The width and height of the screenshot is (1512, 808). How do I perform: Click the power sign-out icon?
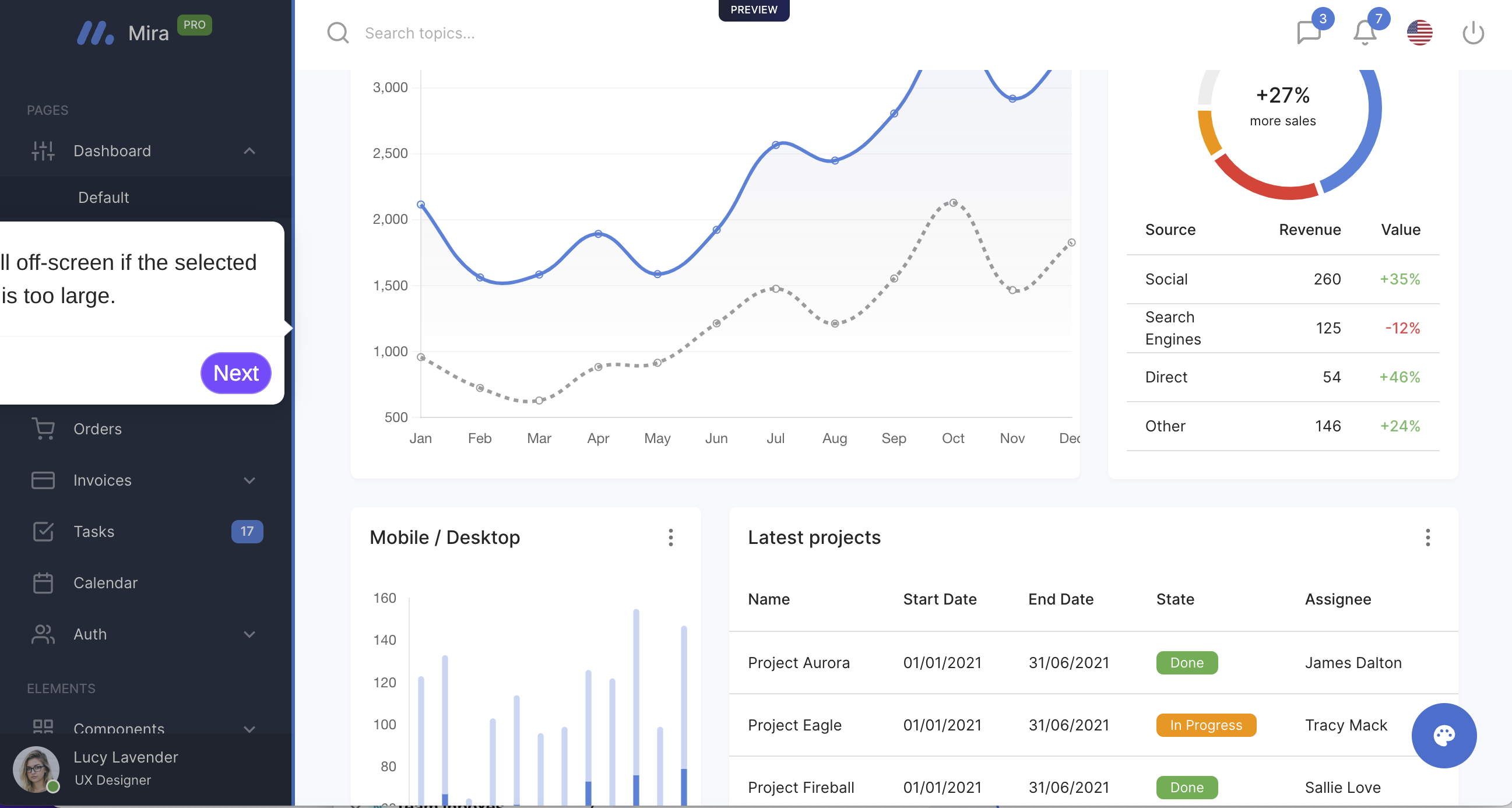point(1473,33)
